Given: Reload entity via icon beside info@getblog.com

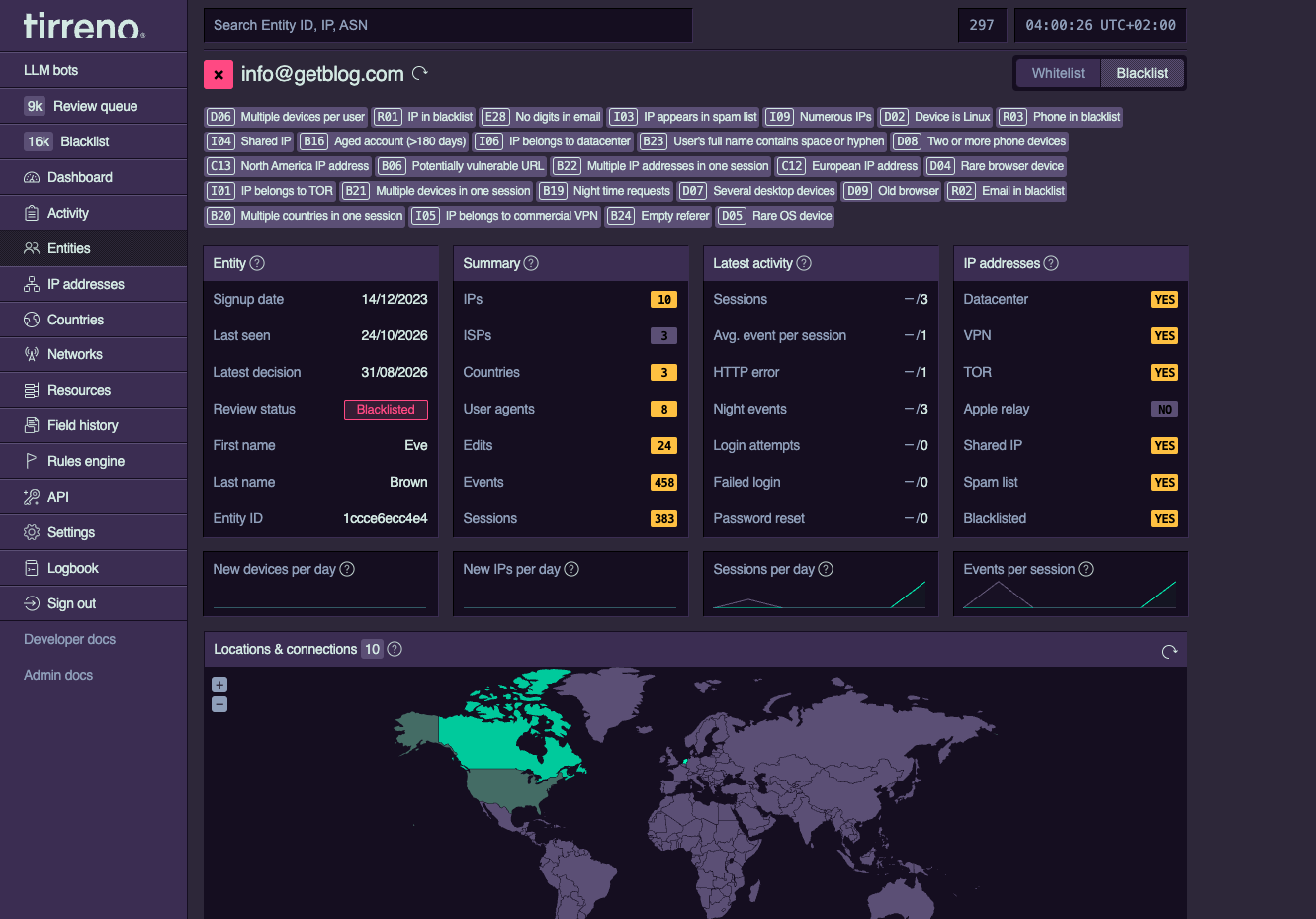Looking at the screenshot, I should [x=420, y=73].
